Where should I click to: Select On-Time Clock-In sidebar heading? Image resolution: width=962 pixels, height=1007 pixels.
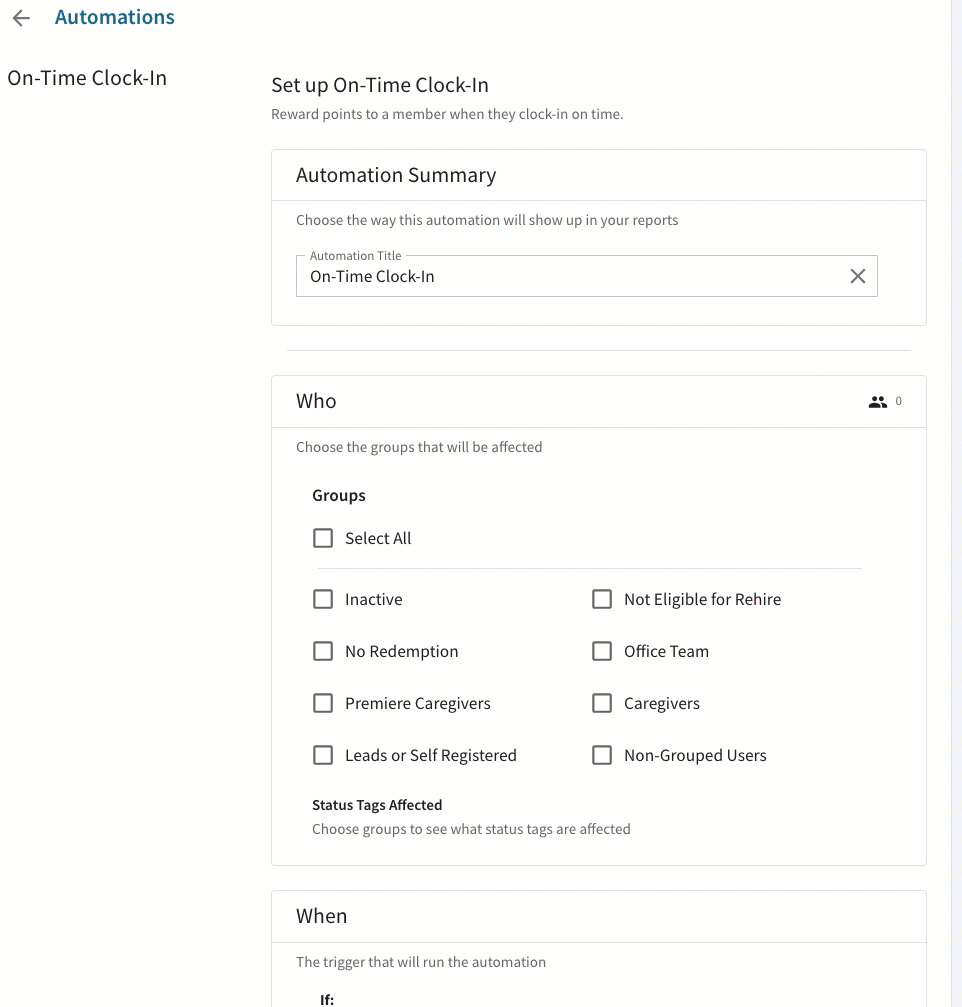coord(87,78)
